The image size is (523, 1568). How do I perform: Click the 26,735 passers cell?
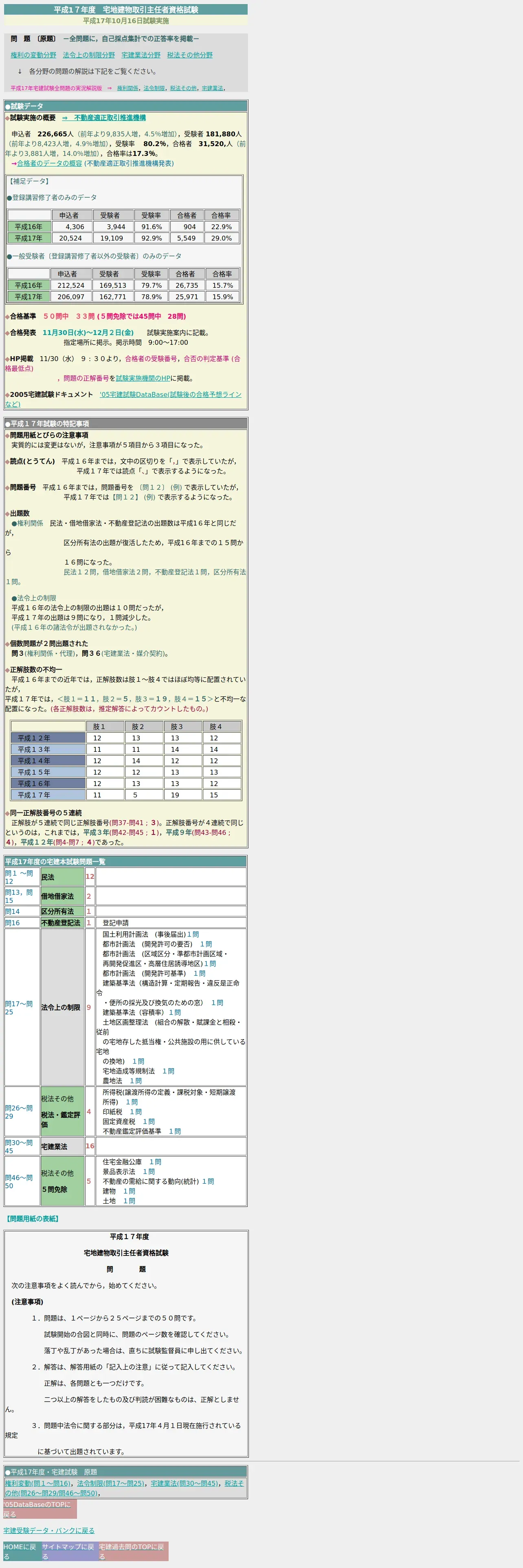186,285
